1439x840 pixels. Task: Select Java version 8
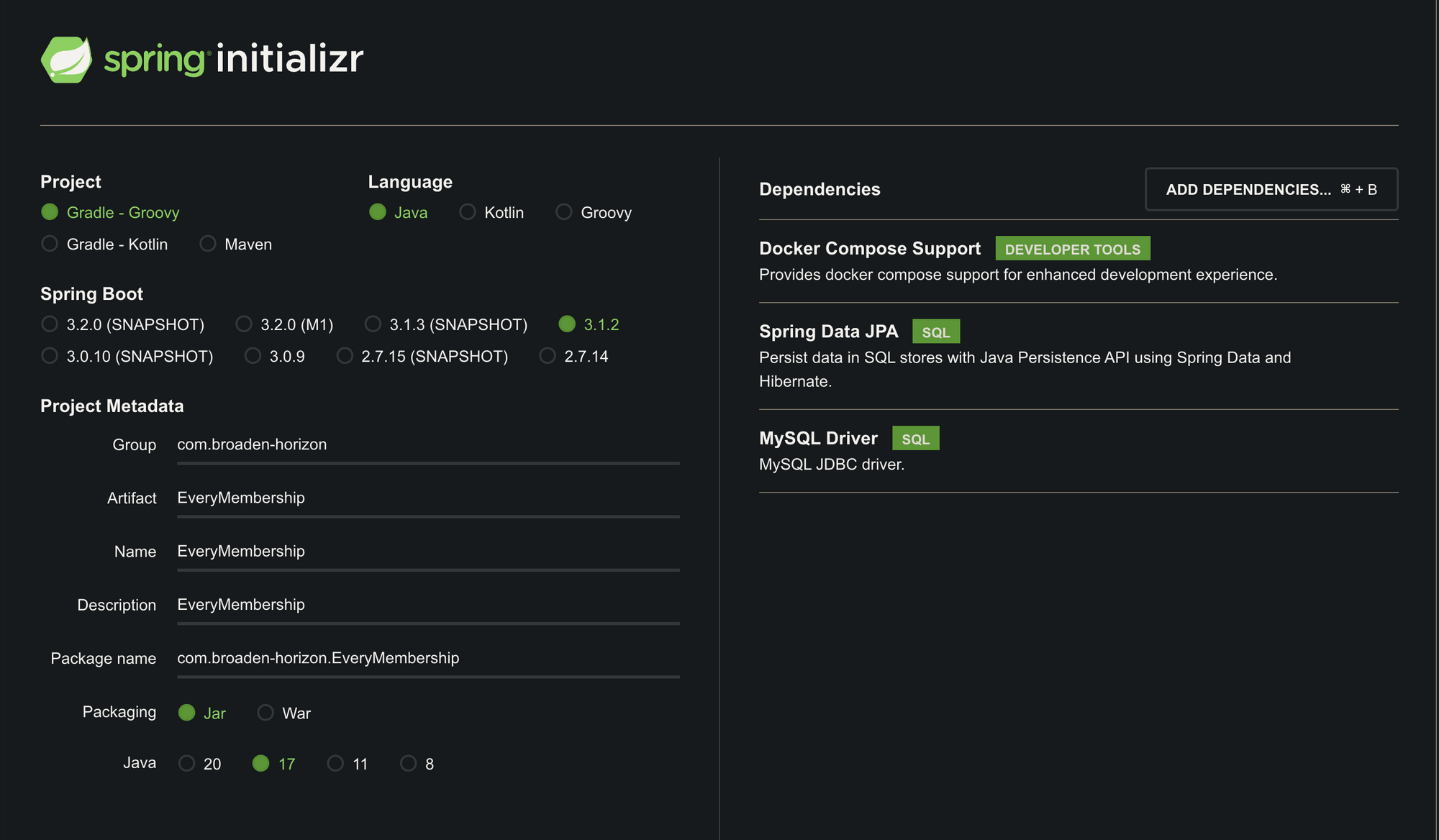[408, 763]
